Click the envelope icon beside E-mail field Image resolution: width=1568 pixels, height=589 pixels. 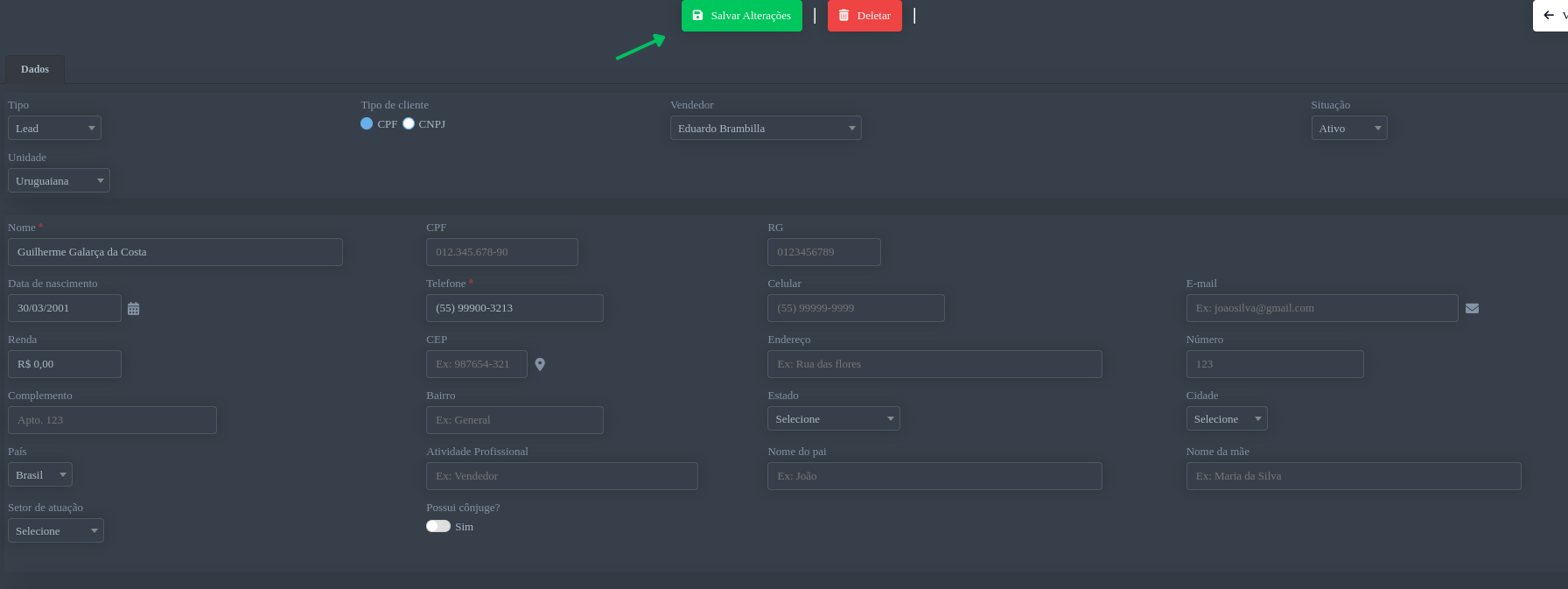[1472, 309]
